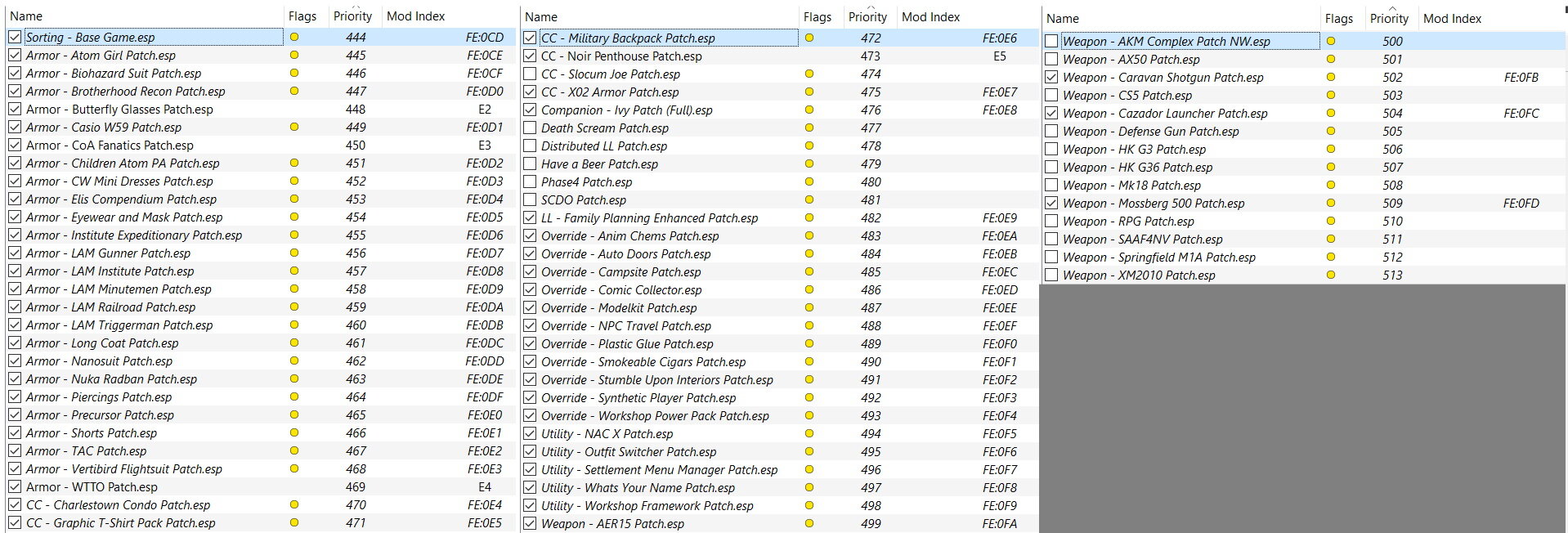The height and width of the screenshot is (533, 1568).
Task: Click the flag icon for Weapon - XM2010 Patch.esp
Action: click(1331, 275)
